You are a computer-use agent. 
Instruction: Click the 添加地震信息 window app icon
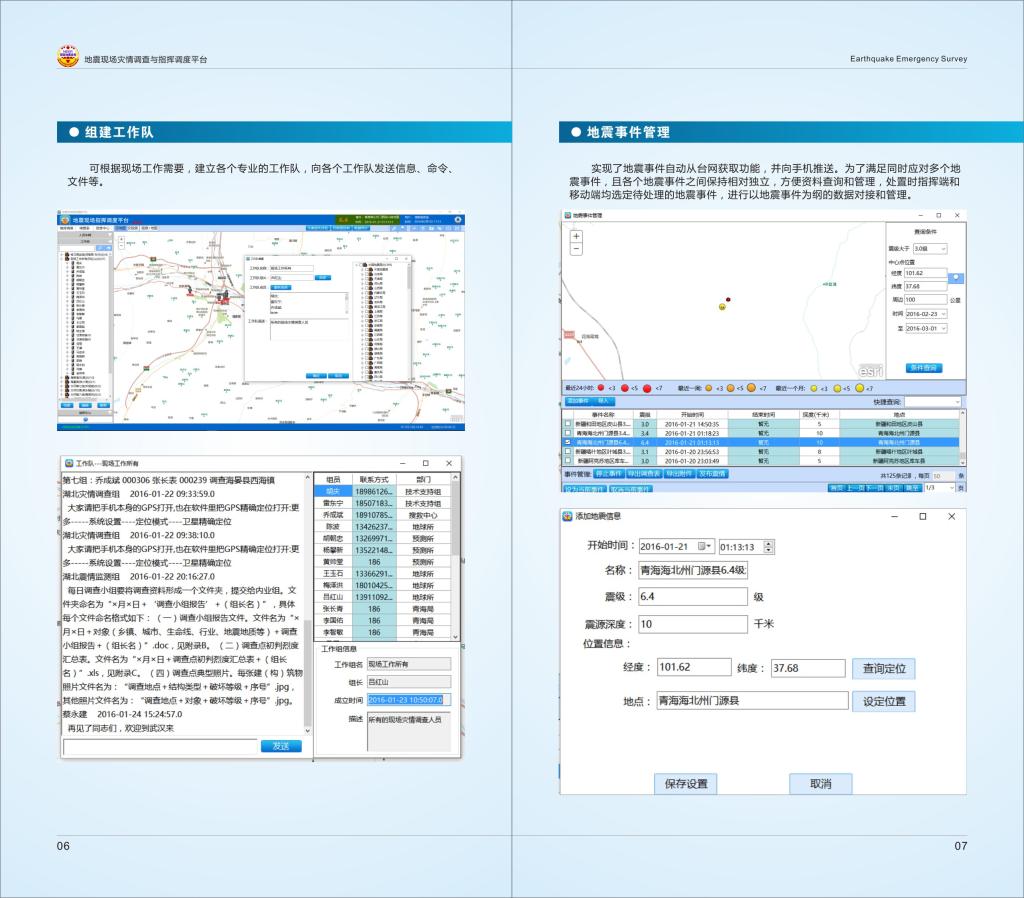(567, 516)
